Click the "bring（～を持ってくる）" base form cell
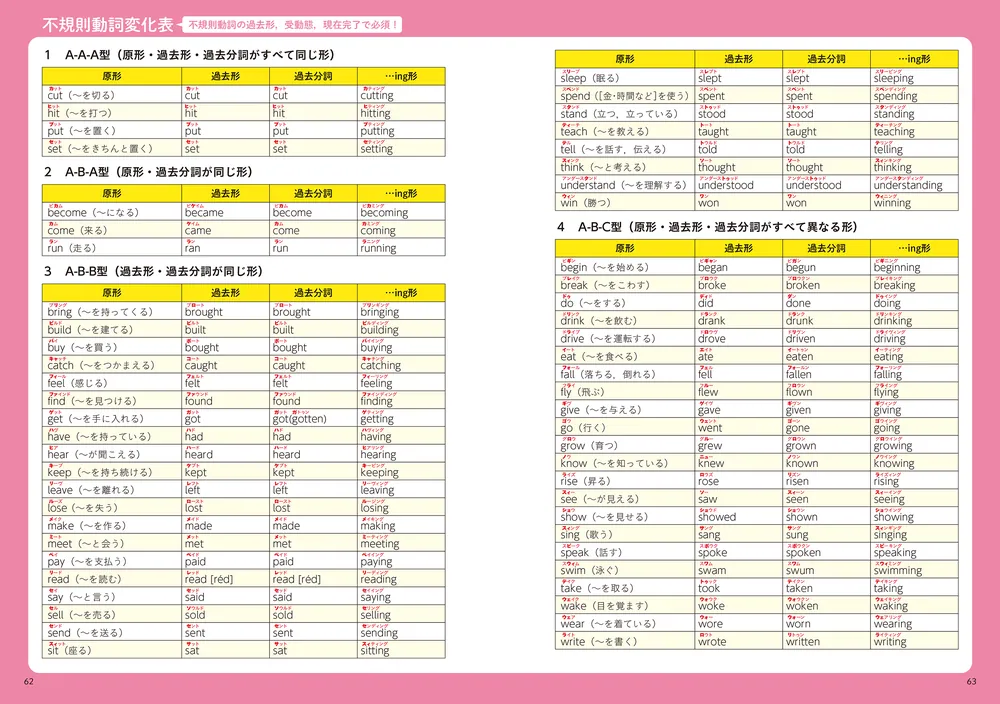This screenshot has height=704, width=1000. tap(99, 312)
